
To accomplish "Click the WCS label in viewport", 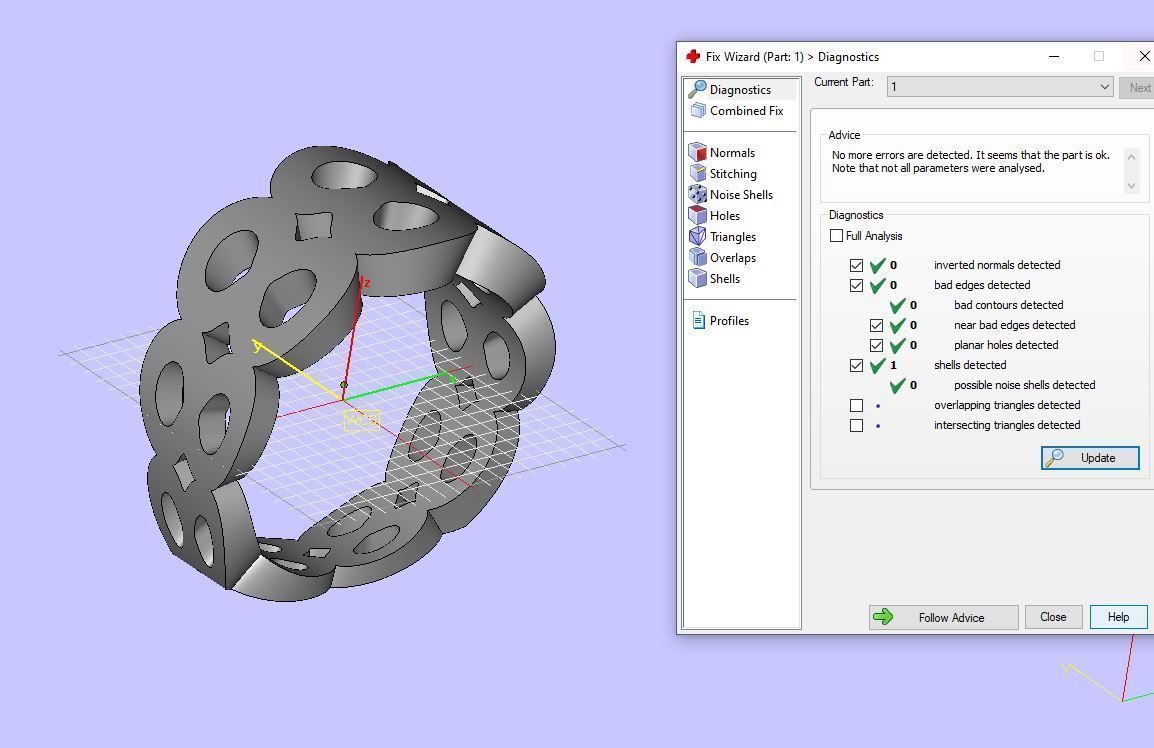I will click(x=362, y=420).
